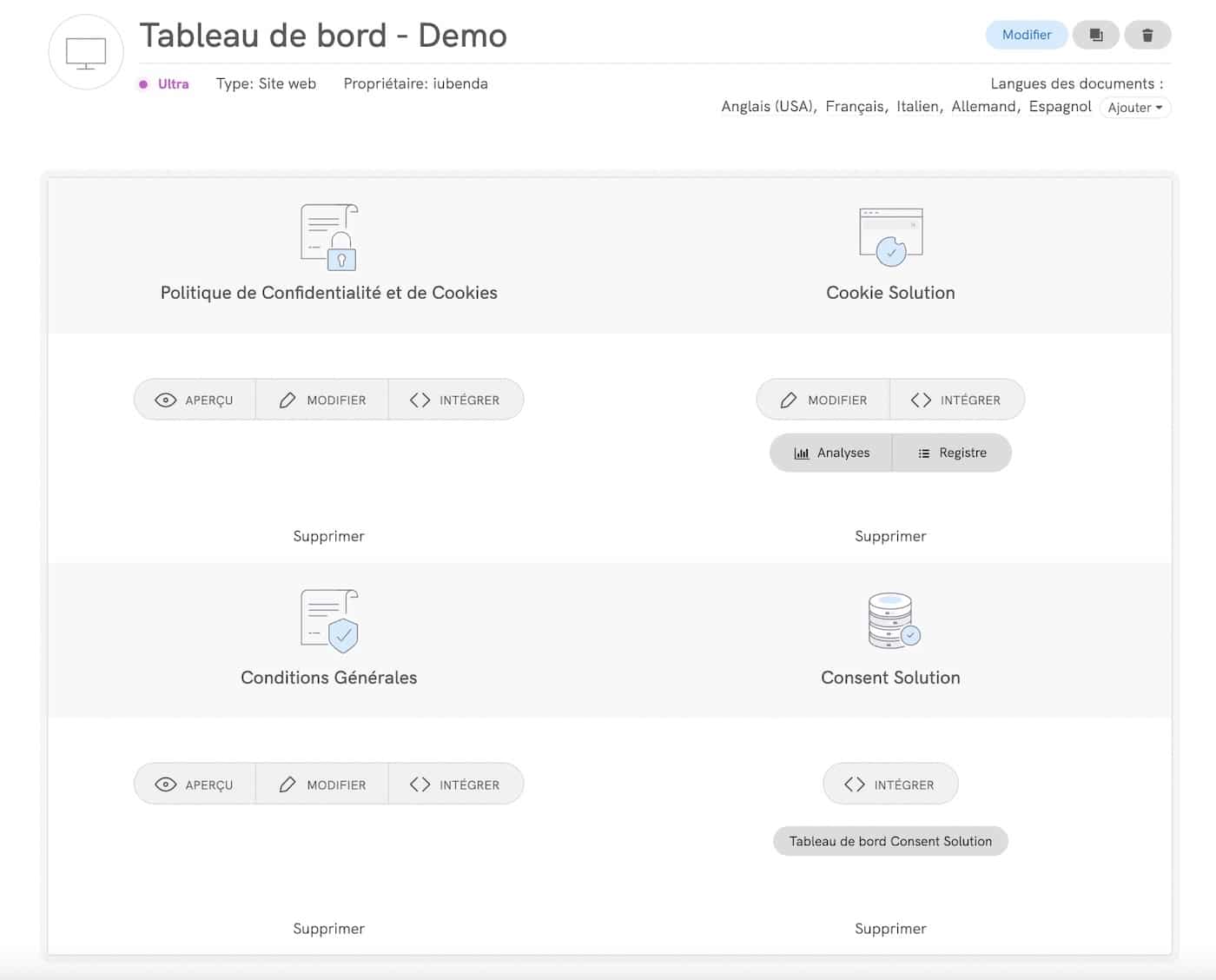Open Cookie Solution Registre

pyautogui.click(x=952, y=453)
